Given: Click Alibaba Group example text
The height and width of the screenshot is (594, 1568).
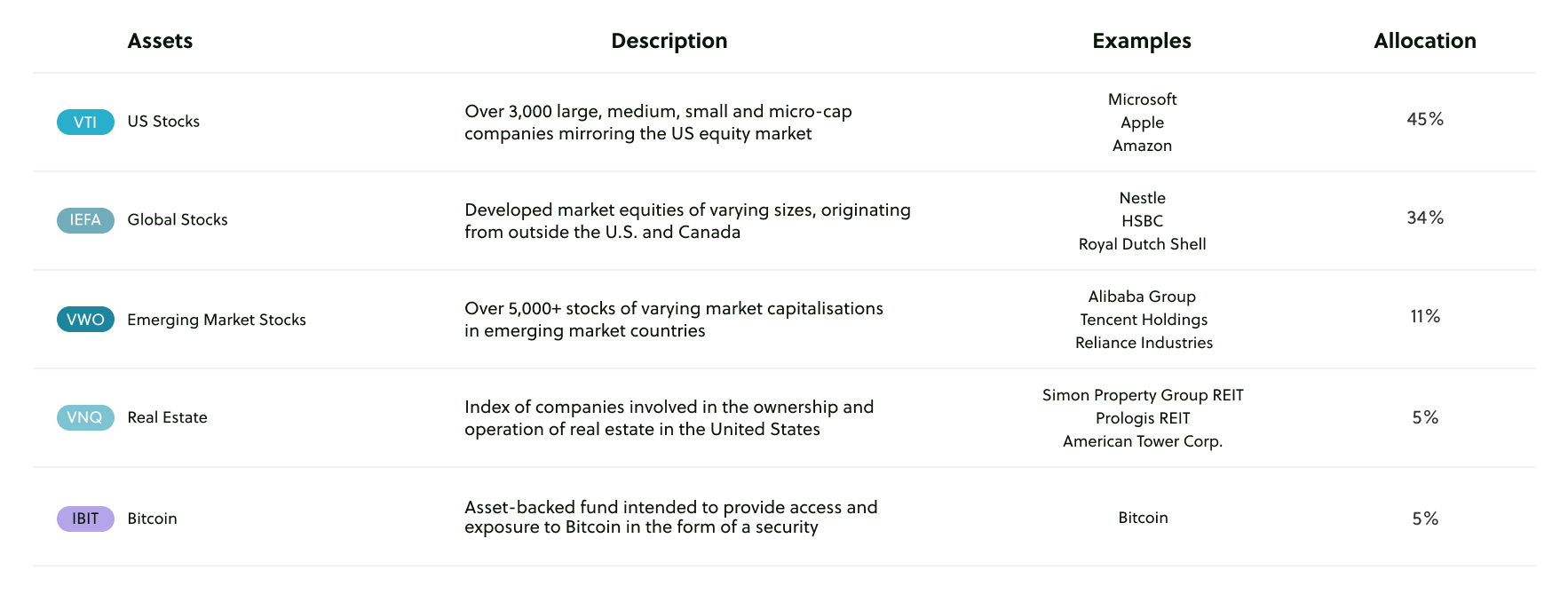Looking at the screenshot, I should (x=1142, y=297).
